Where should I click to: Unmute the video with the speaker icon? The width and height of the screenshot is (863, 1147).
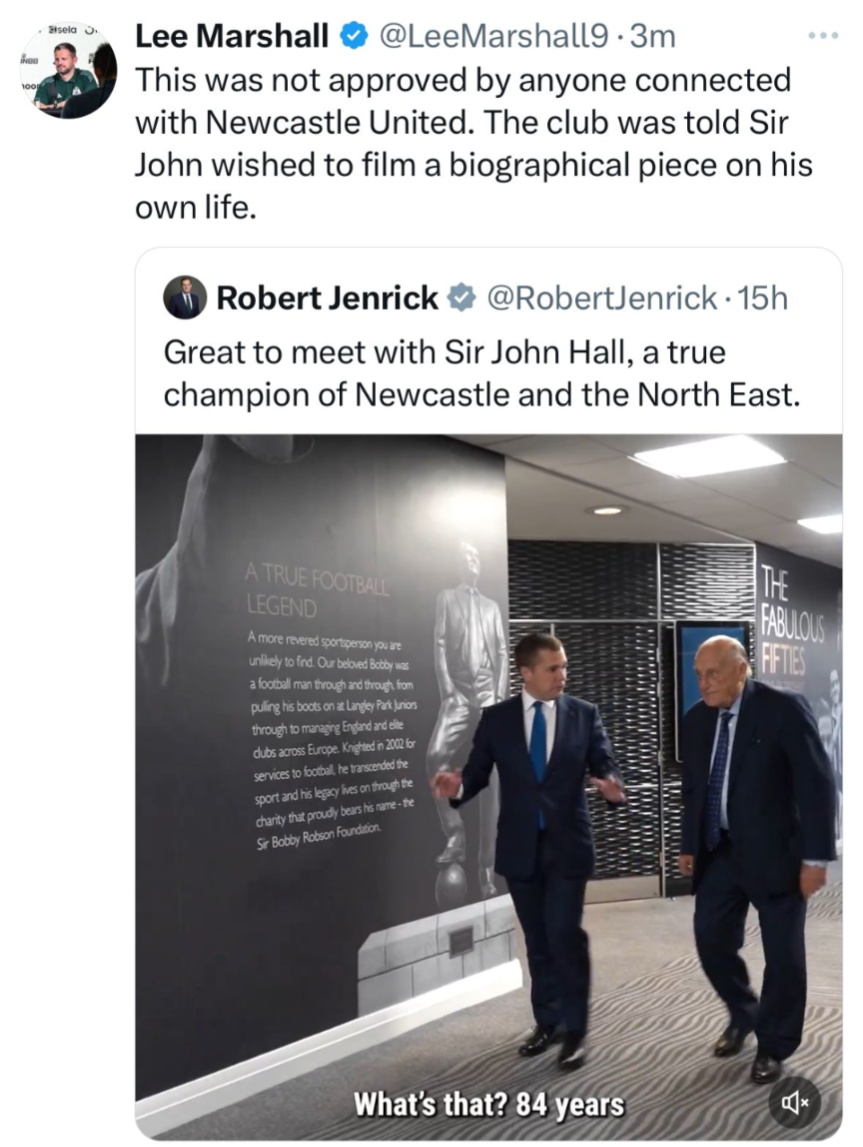pos(795,1102)
